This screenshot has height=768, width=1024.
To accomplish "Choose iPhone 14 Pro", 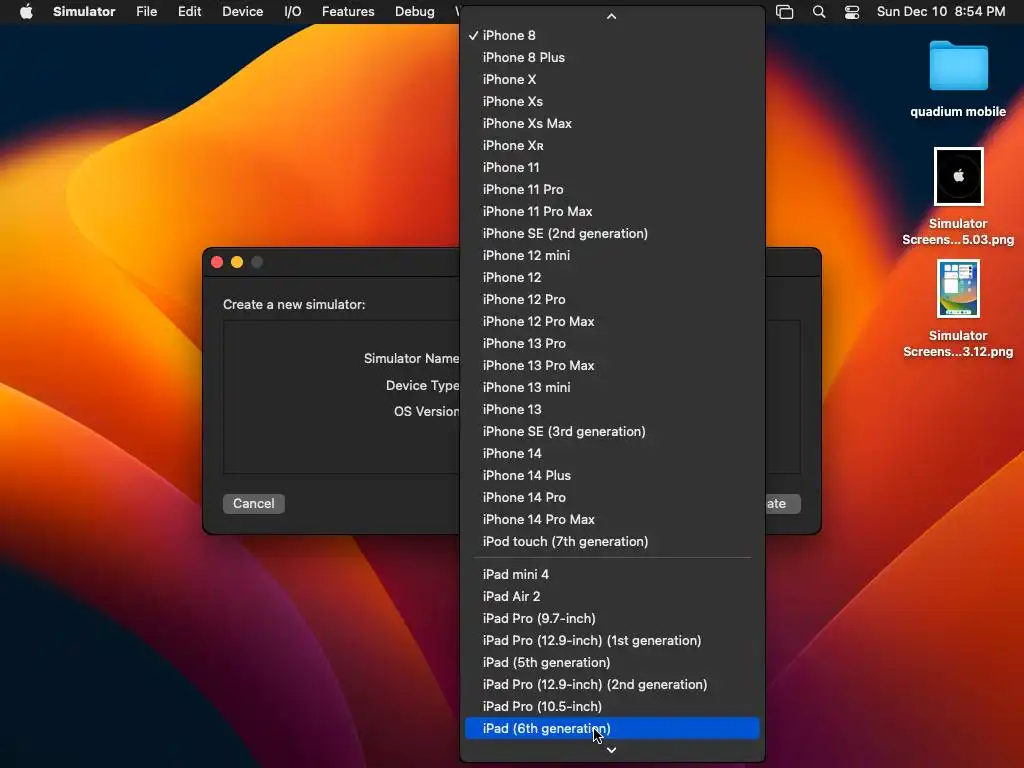I will [x=612, y=497].
